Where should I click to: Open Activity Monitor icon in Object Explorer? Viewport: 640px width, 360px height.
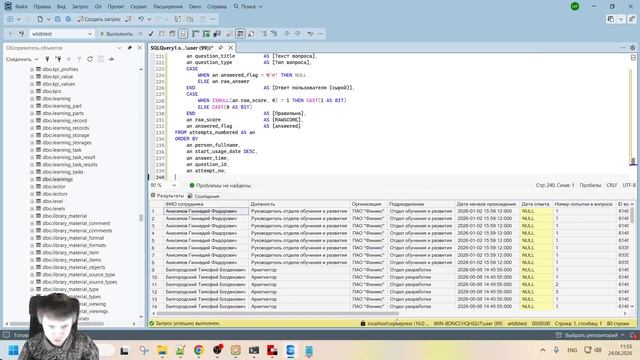pos(111,59)
